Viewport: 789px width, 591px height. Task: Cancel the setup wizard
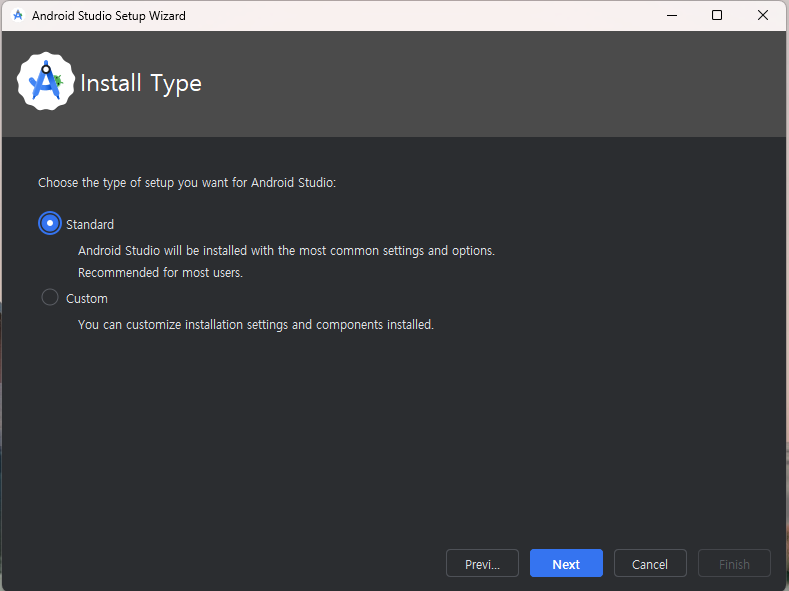click(x=650, y=563)
